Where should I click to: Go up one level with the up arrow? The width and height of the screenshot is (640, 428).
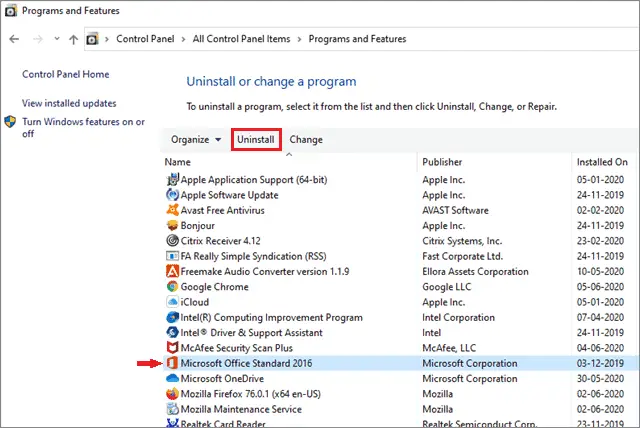(x=73, y=39)
